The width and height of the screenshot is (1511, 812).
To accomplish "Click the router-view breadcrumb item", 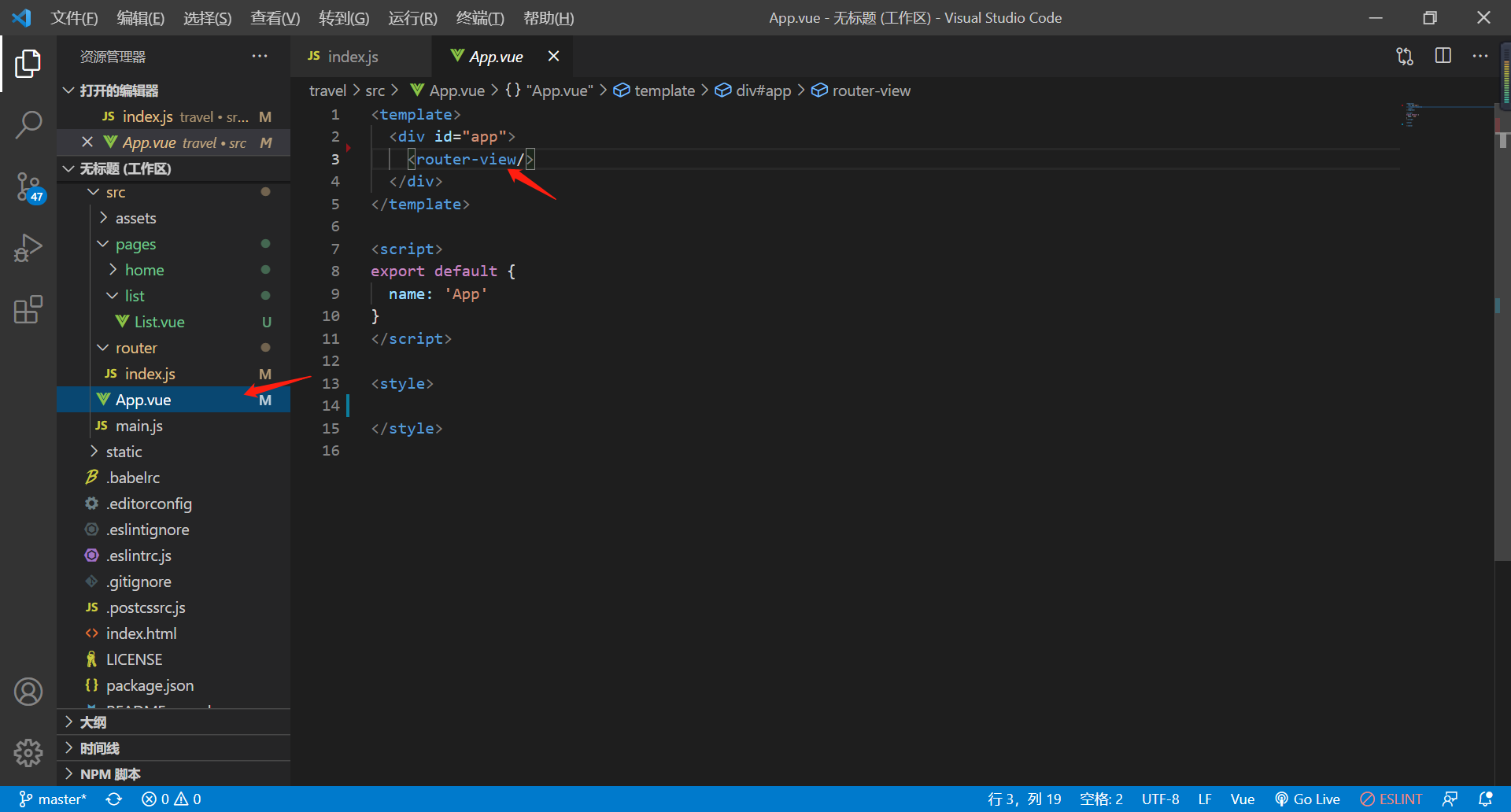I will point(861,90).
